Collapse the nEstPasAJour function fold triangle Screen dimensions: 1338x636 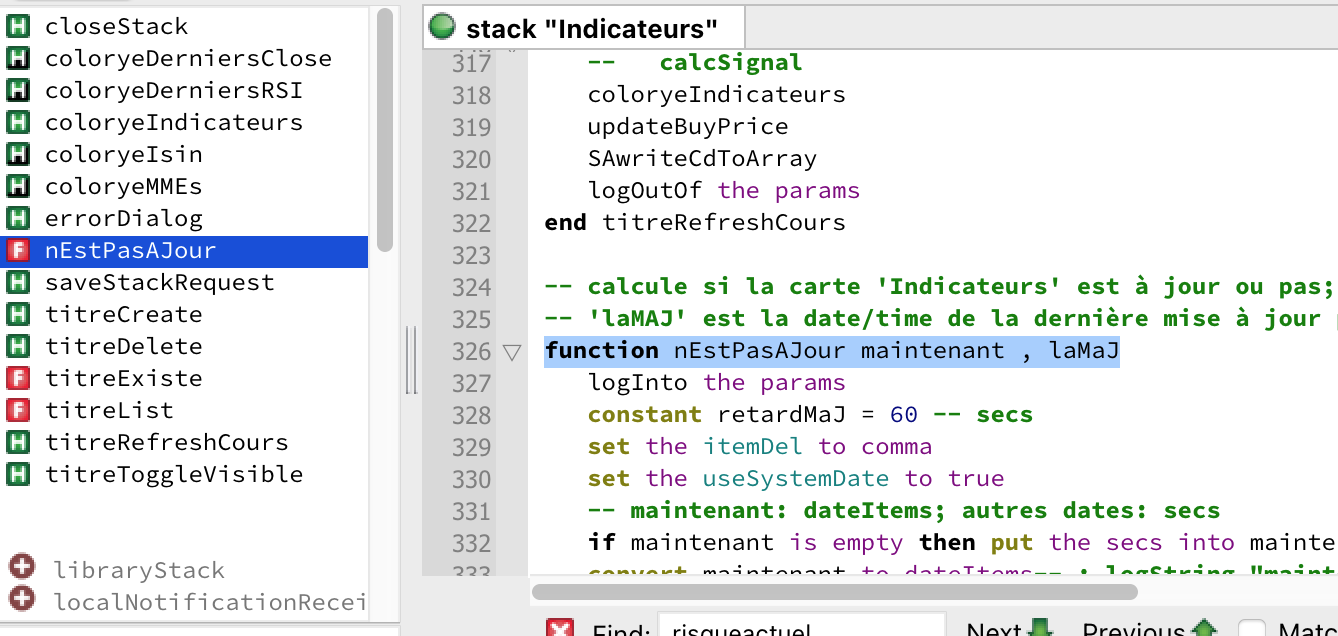(512, 352)
